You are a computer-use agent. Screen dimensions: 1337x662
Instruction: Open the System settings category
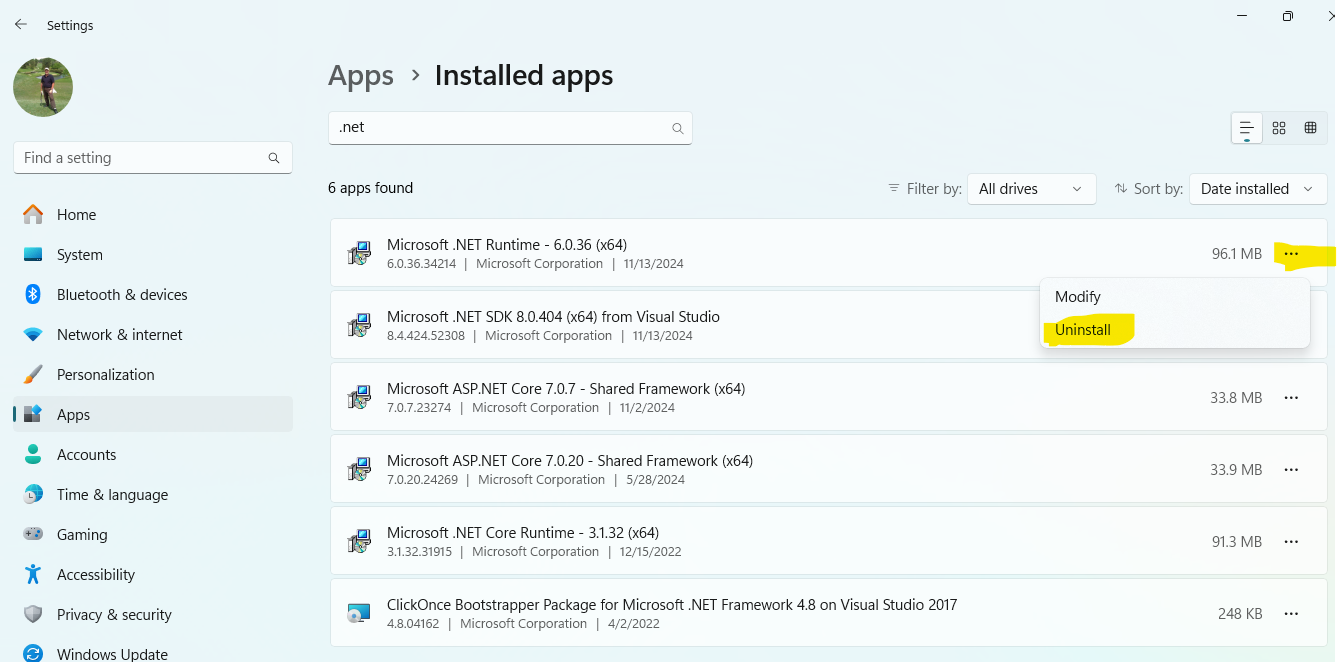click(153, 255)
